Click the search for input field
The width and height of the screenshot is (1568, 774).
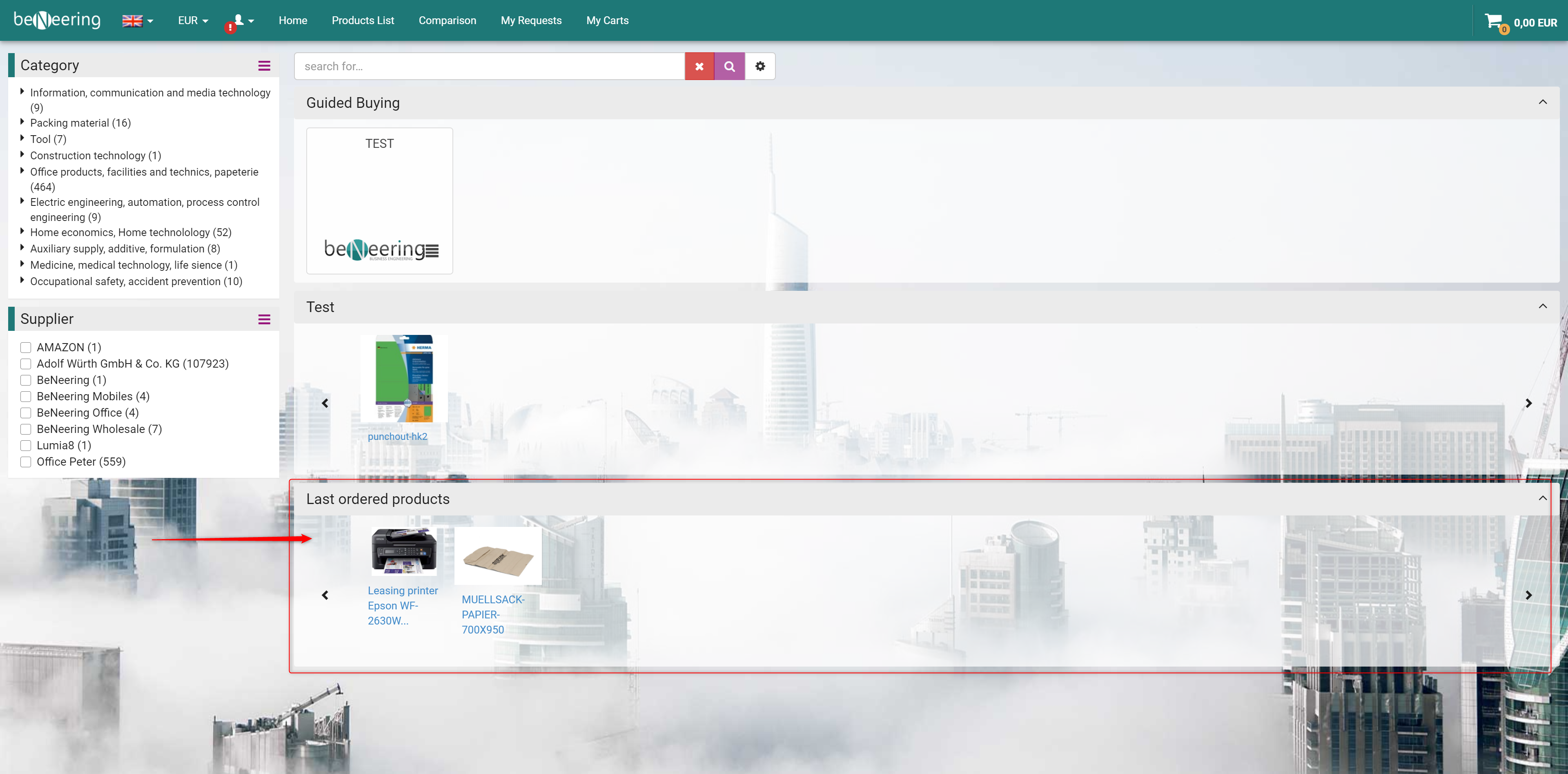point(490,67)
